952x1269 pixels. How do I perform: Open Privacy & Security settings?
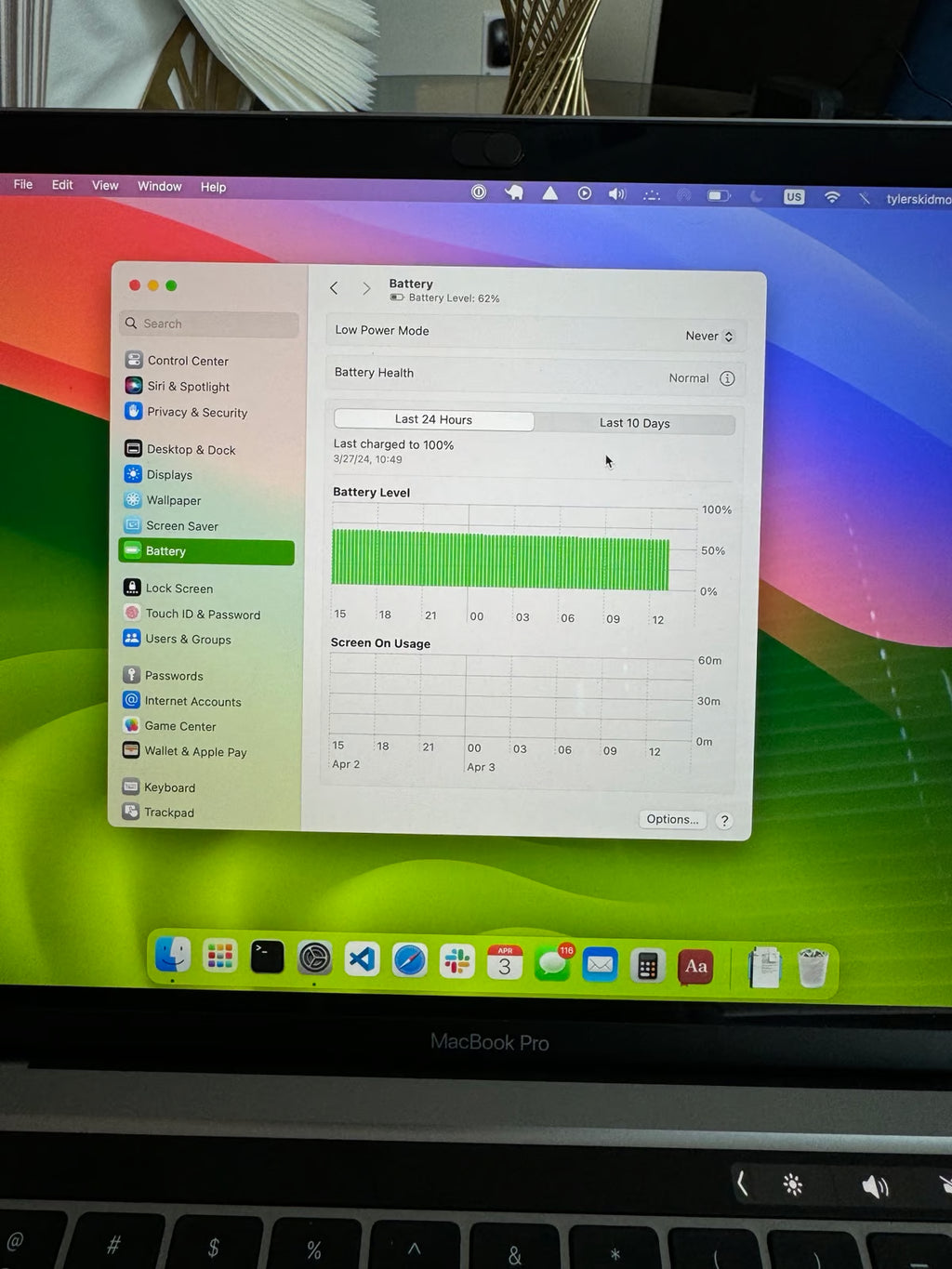tap(196, 412)
